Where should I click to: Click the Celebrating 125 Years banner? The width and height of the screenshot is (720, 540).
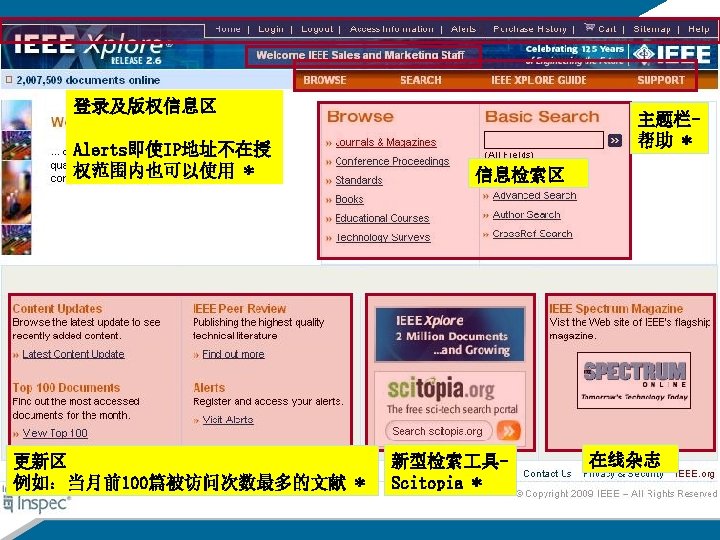pyautogui.click(x=574, y=54)
